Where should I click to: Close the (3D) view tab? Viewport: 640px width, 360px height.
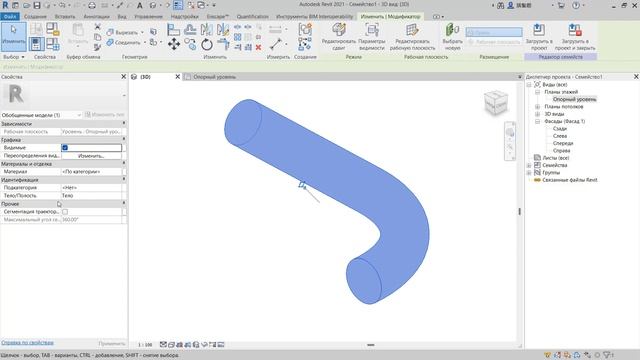point(178,77)
